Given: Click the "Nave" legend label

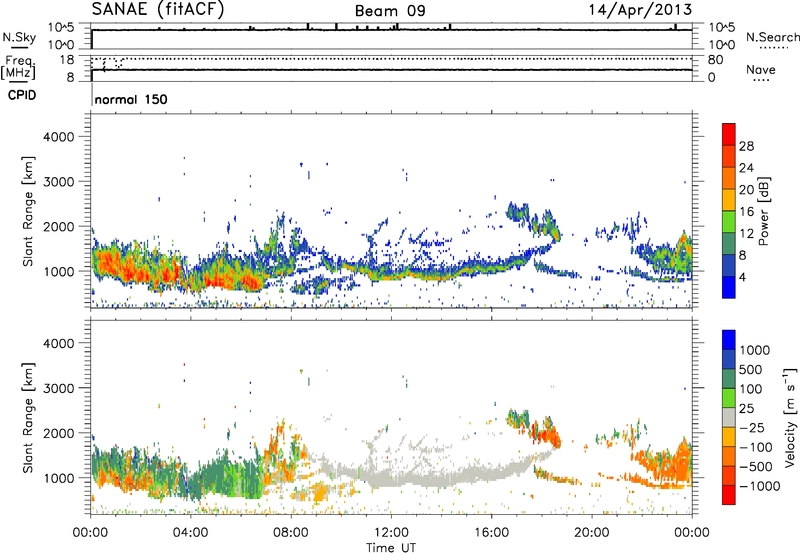Looking at the screenshot, I should [761, 70].
